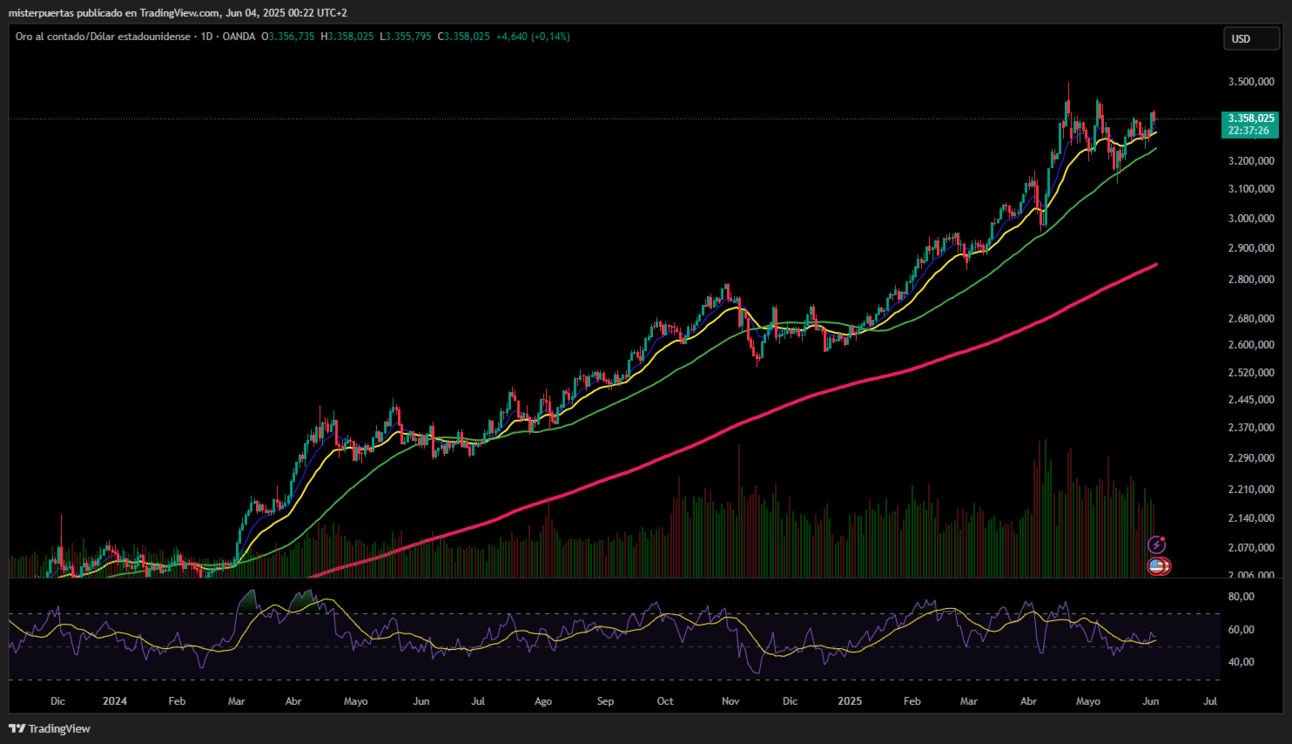The image size is (1292, 744).
Task: Click the RSI 40,00 axis label
Action: tap(1241, 662)
